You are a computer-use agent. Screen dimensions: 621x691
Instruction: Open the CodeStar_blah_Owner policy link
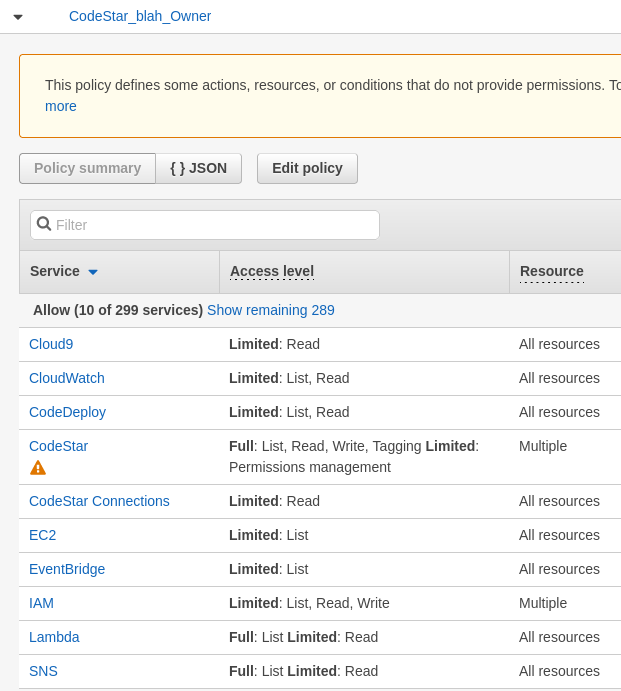[x=140, y=16]
